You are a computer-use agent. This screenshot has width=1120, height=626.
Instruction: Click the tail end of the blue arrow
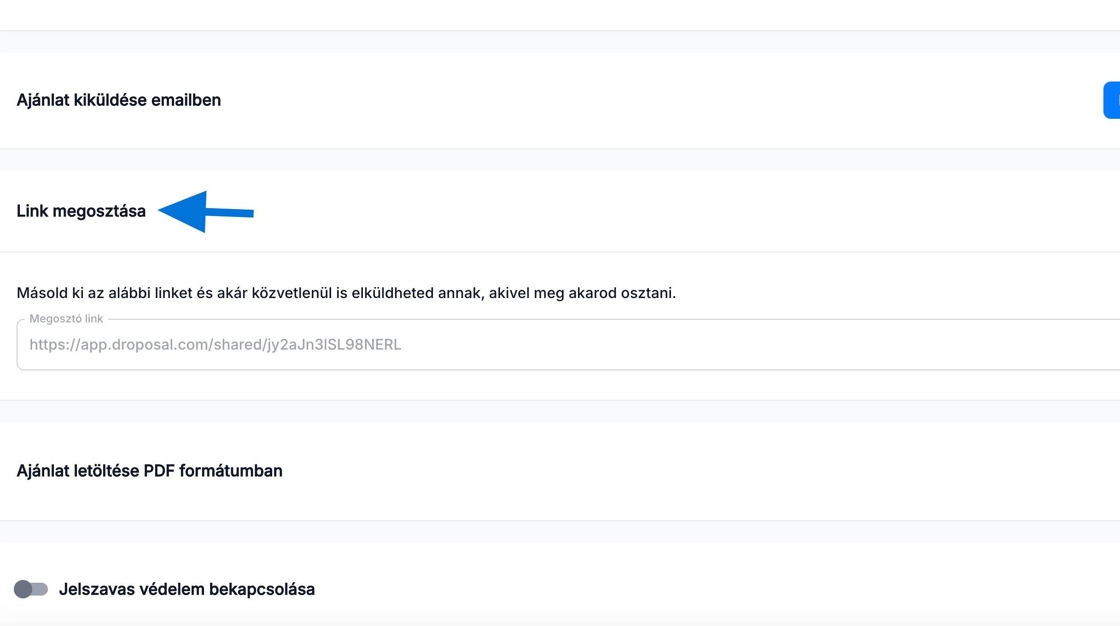[x=248, y=213]
